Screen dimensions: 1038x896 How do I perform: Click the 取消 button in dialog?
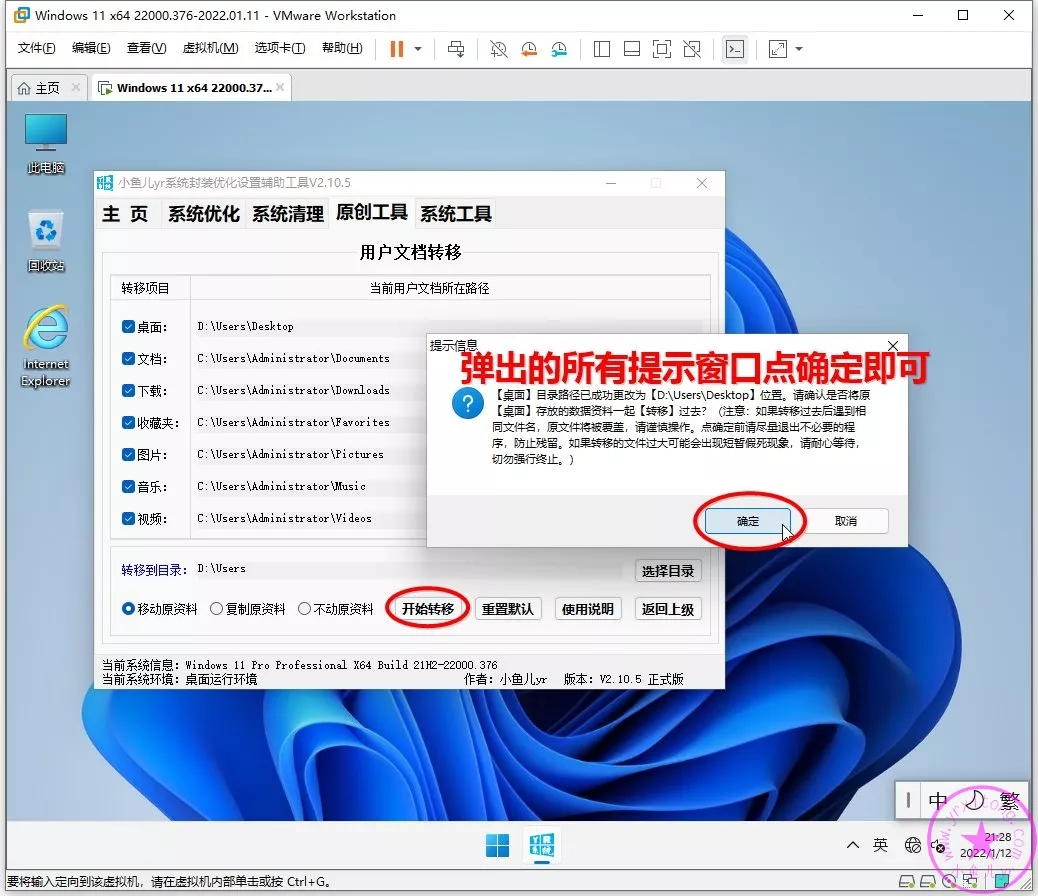(846, 521)
